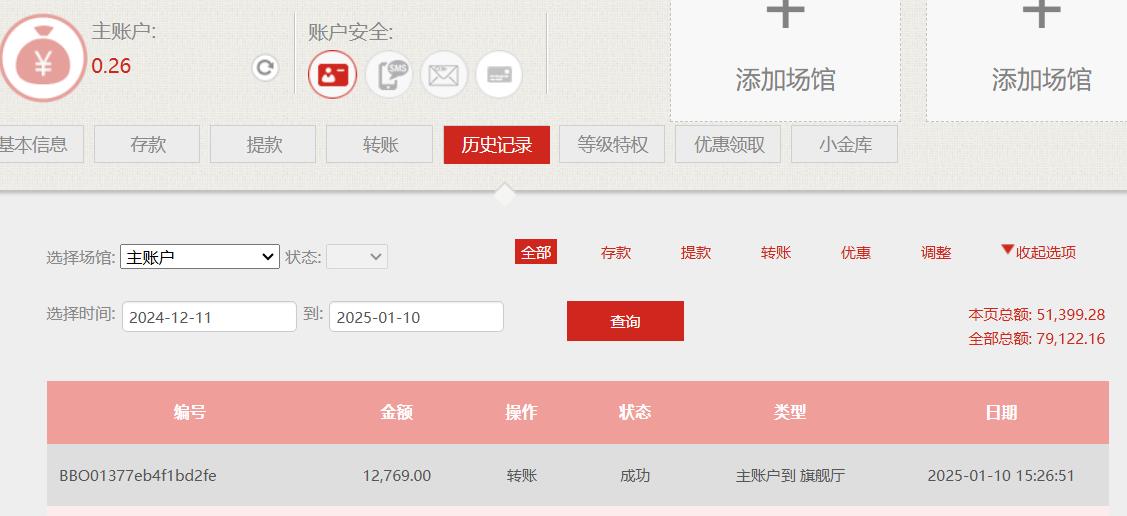Collapse options via 收起选项
Image resolution: width=1127 pixels, height=516 pixels.
(1039, 252)
